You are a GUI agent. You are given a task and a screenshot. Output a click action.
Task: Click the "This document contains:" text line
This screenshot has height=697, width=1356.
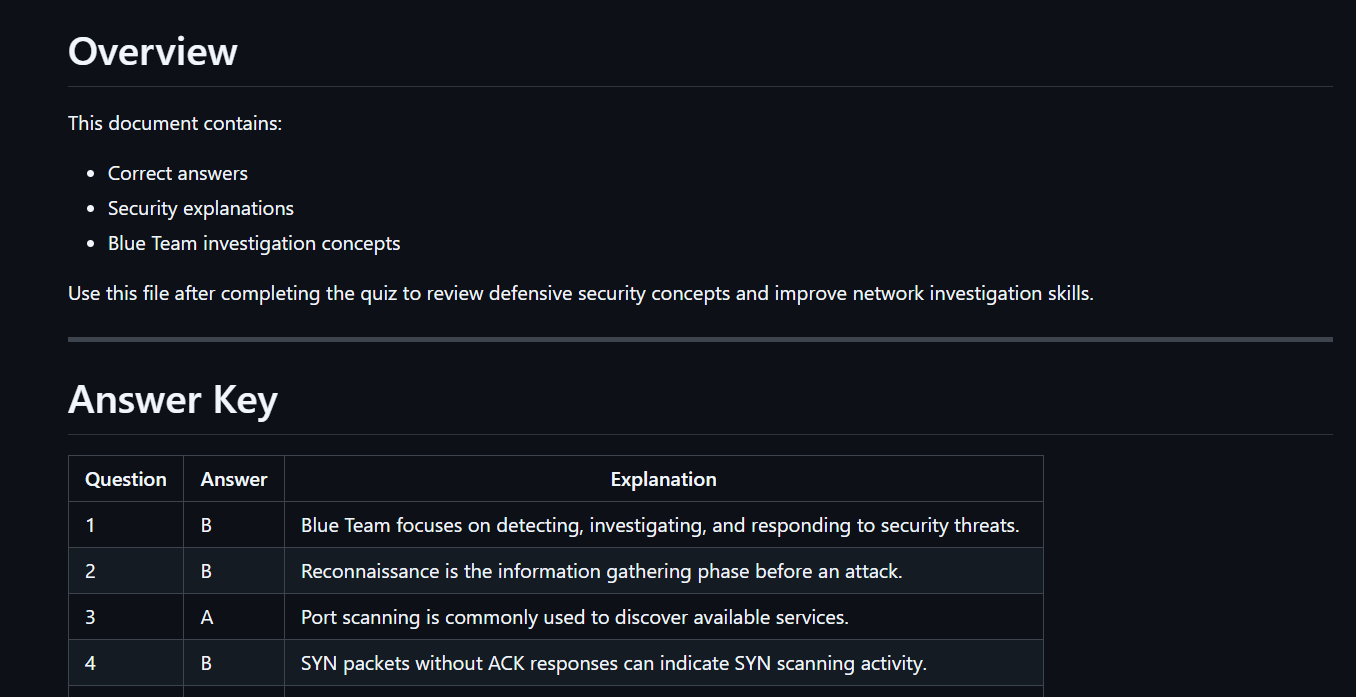click(175, 123)
